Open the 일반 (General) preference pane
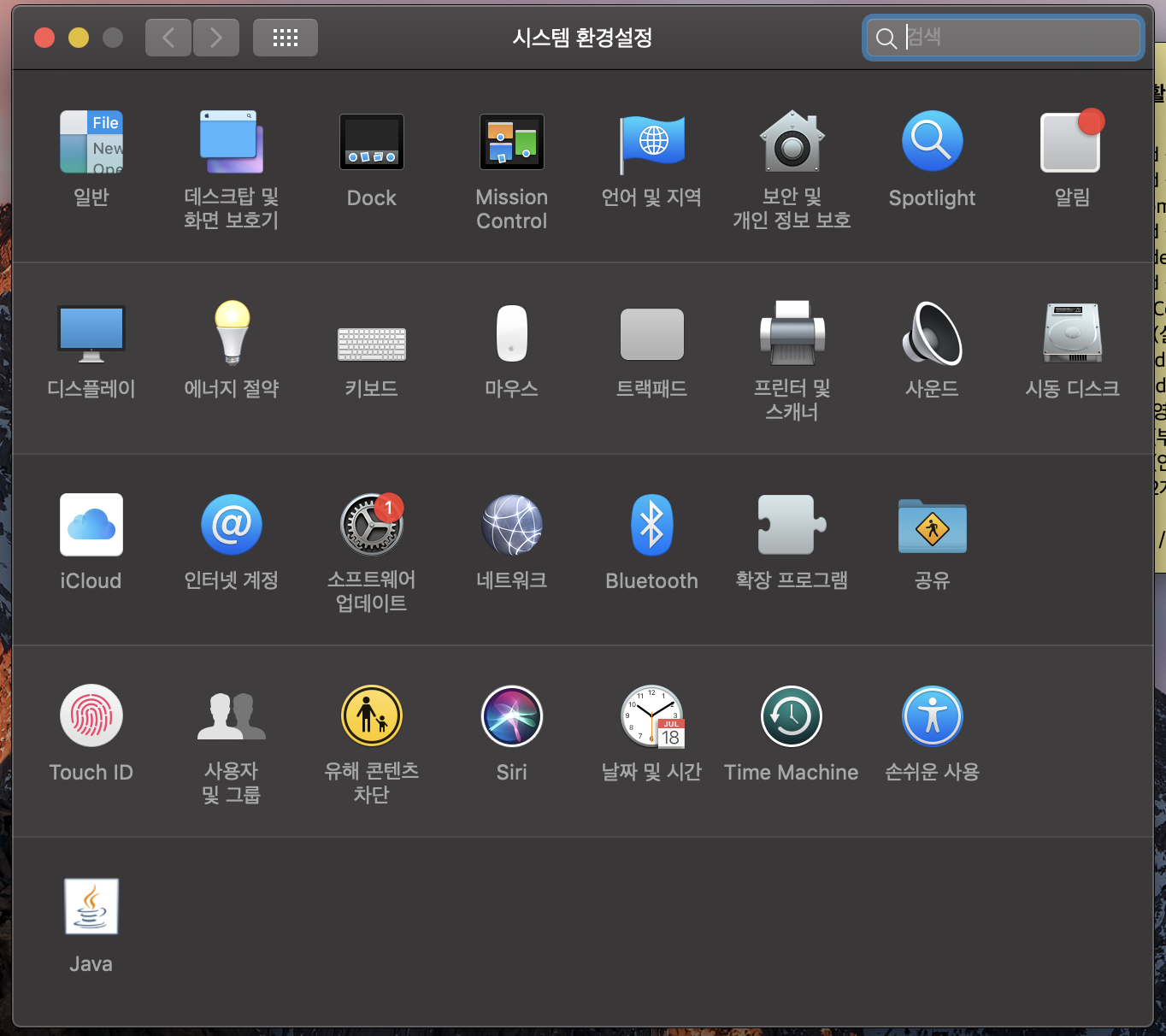This screenshot has height=1036, width=1166. [x=91, y=142]
